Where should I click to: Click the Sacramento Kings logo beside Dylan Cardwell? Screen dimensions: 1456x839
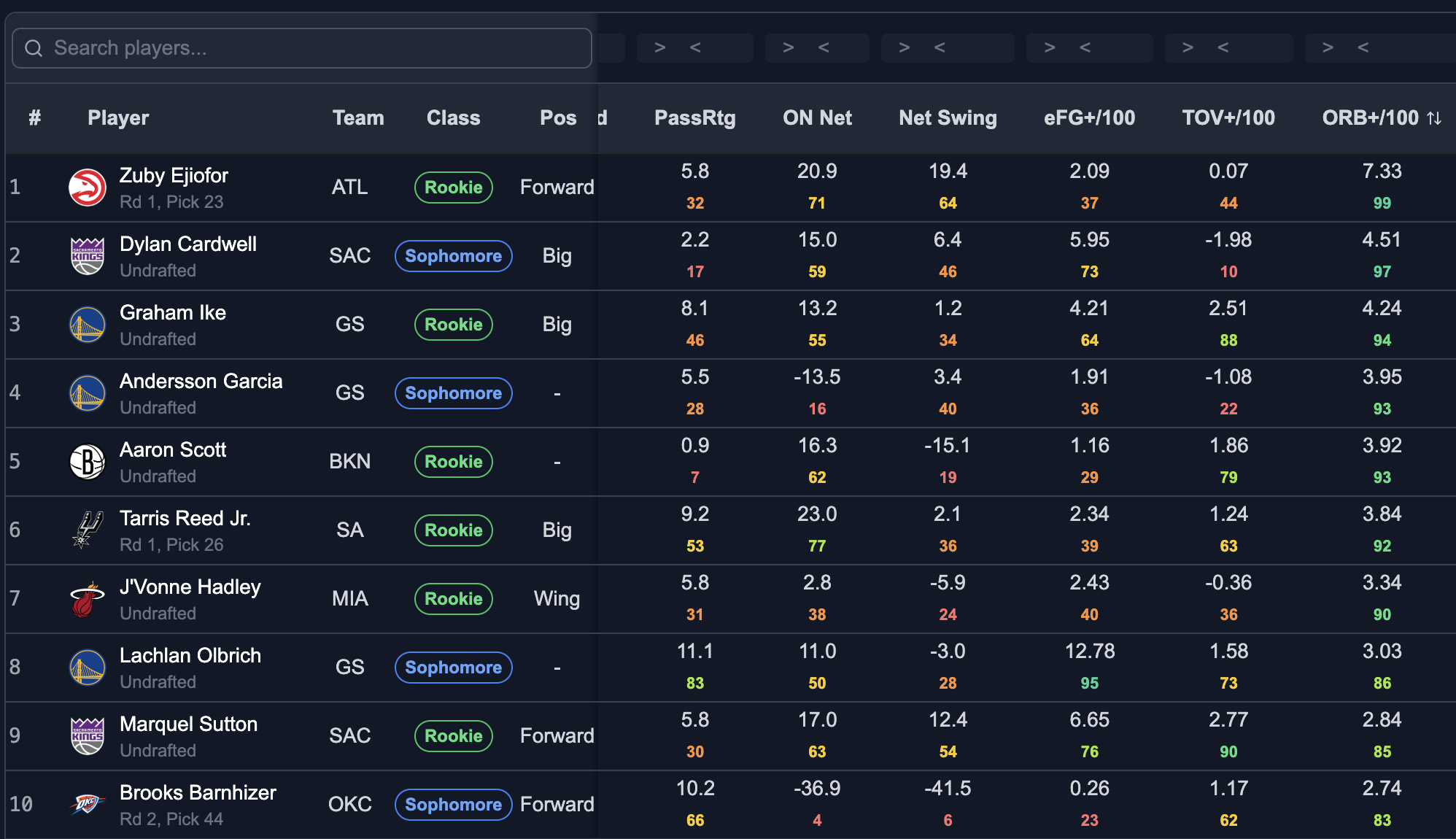click(x=87, y=256)
